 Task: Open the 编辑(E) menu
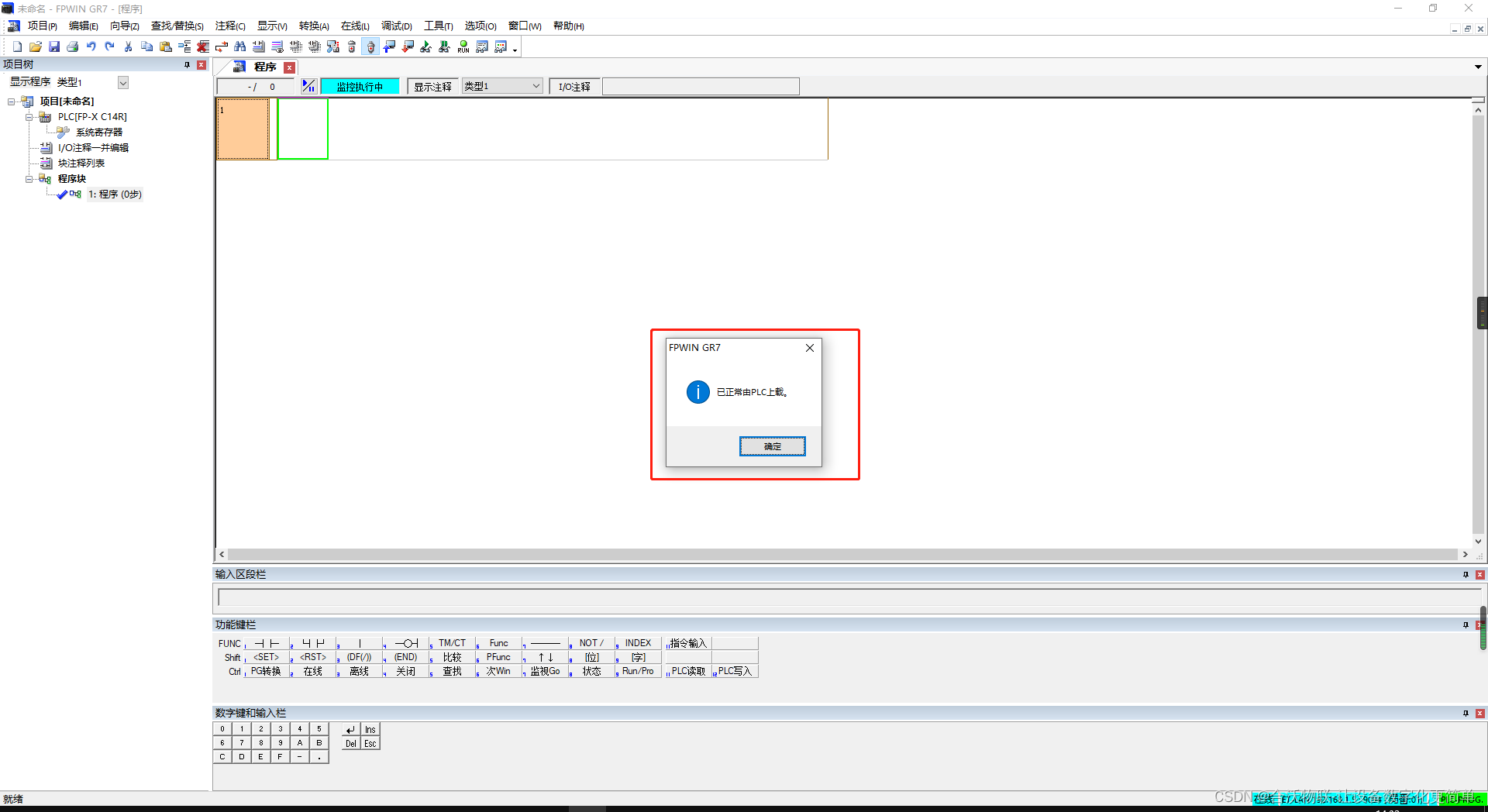coord(84,26)
